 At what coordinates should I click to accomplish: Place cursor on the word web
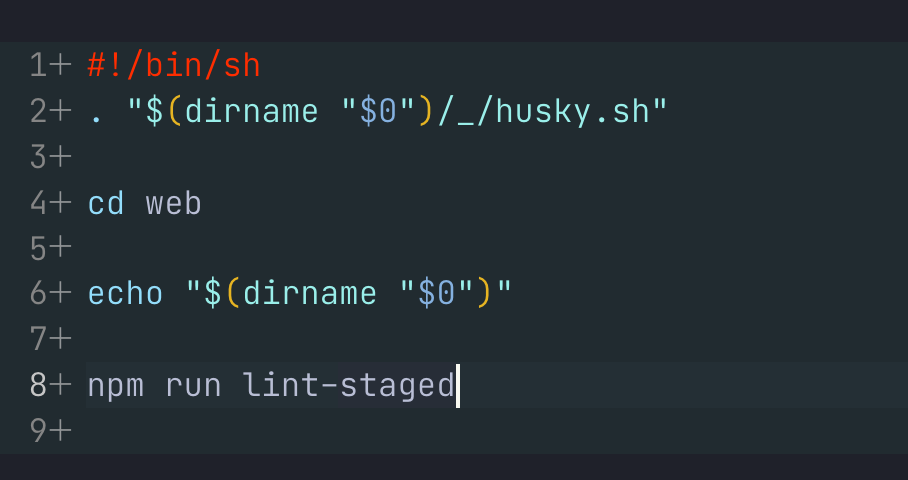point(174,204)
